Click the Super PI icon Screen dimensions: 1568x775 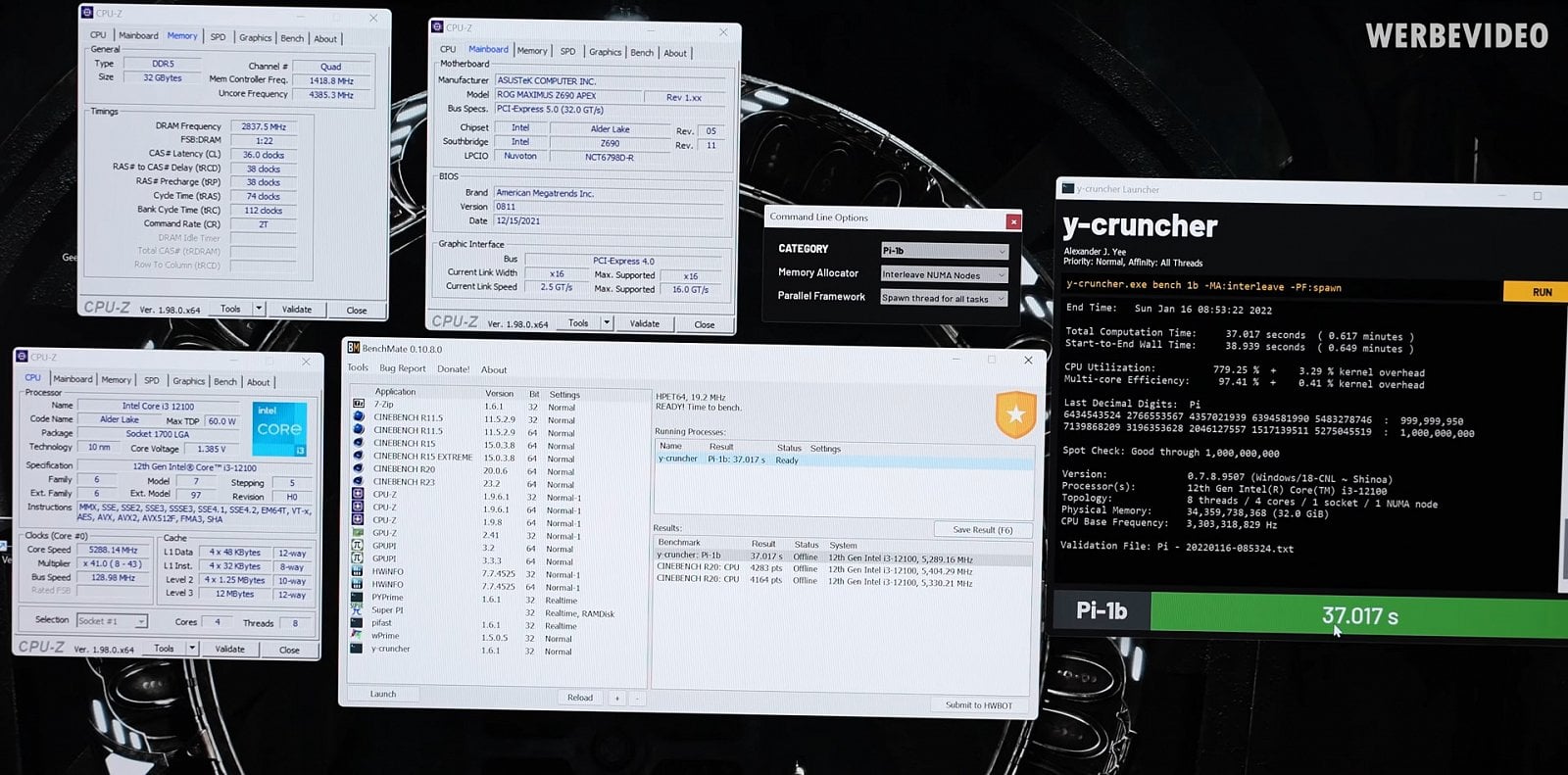tap(358, 609)
